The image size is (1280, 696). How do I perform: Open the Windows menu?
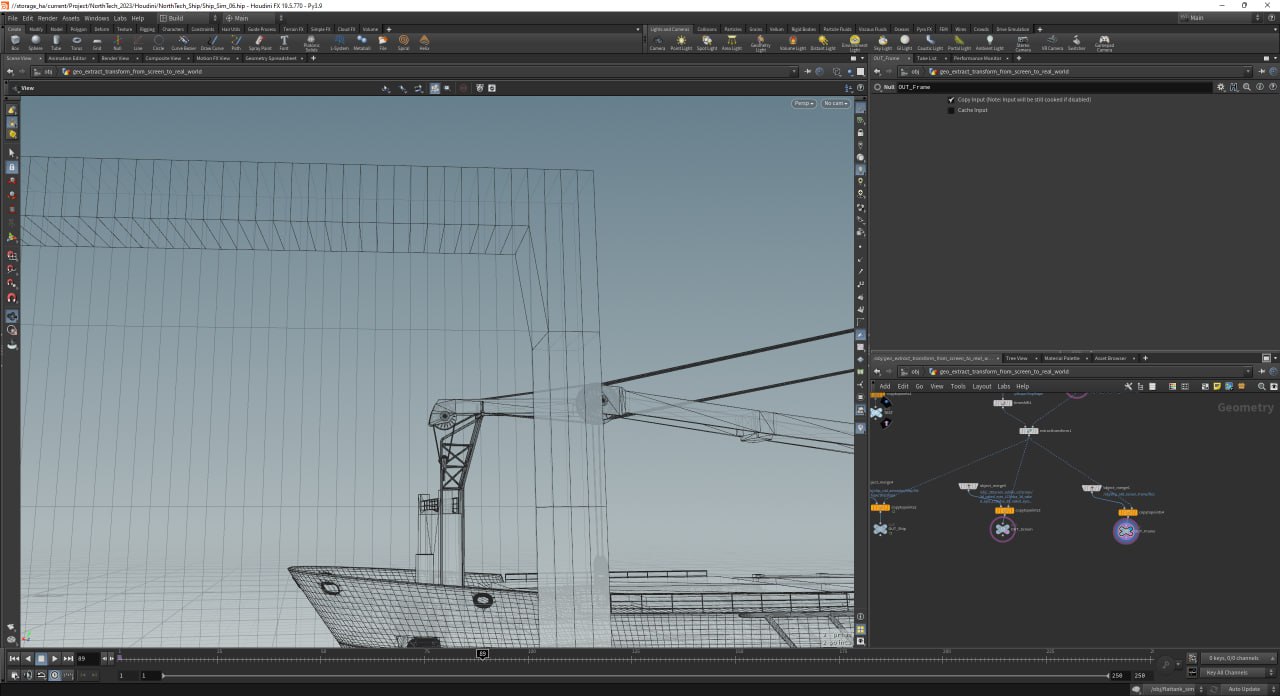click(97, 18)
